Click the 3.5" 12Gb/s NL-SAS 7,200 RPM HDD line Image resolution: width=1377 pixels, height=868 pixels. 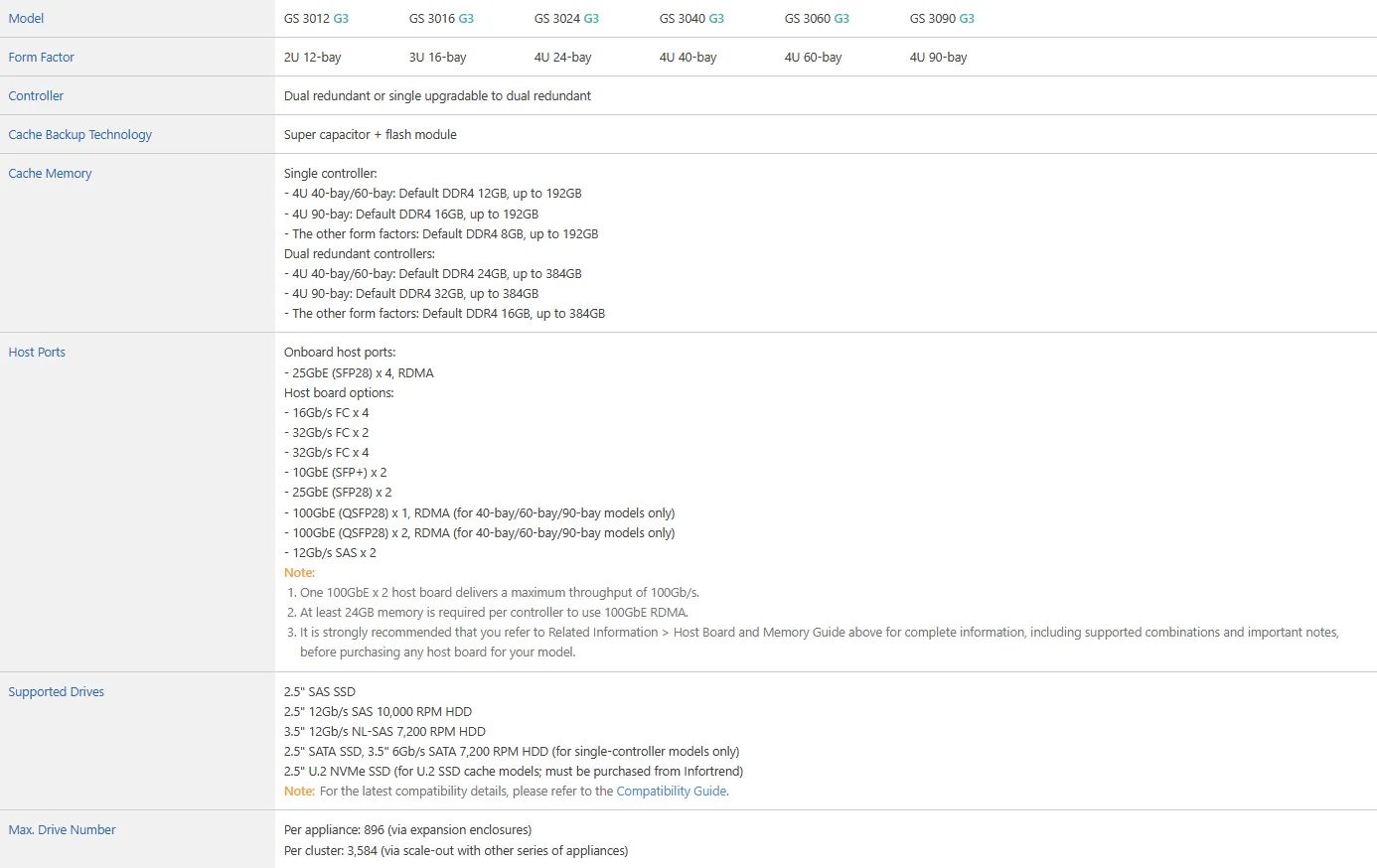384,732
